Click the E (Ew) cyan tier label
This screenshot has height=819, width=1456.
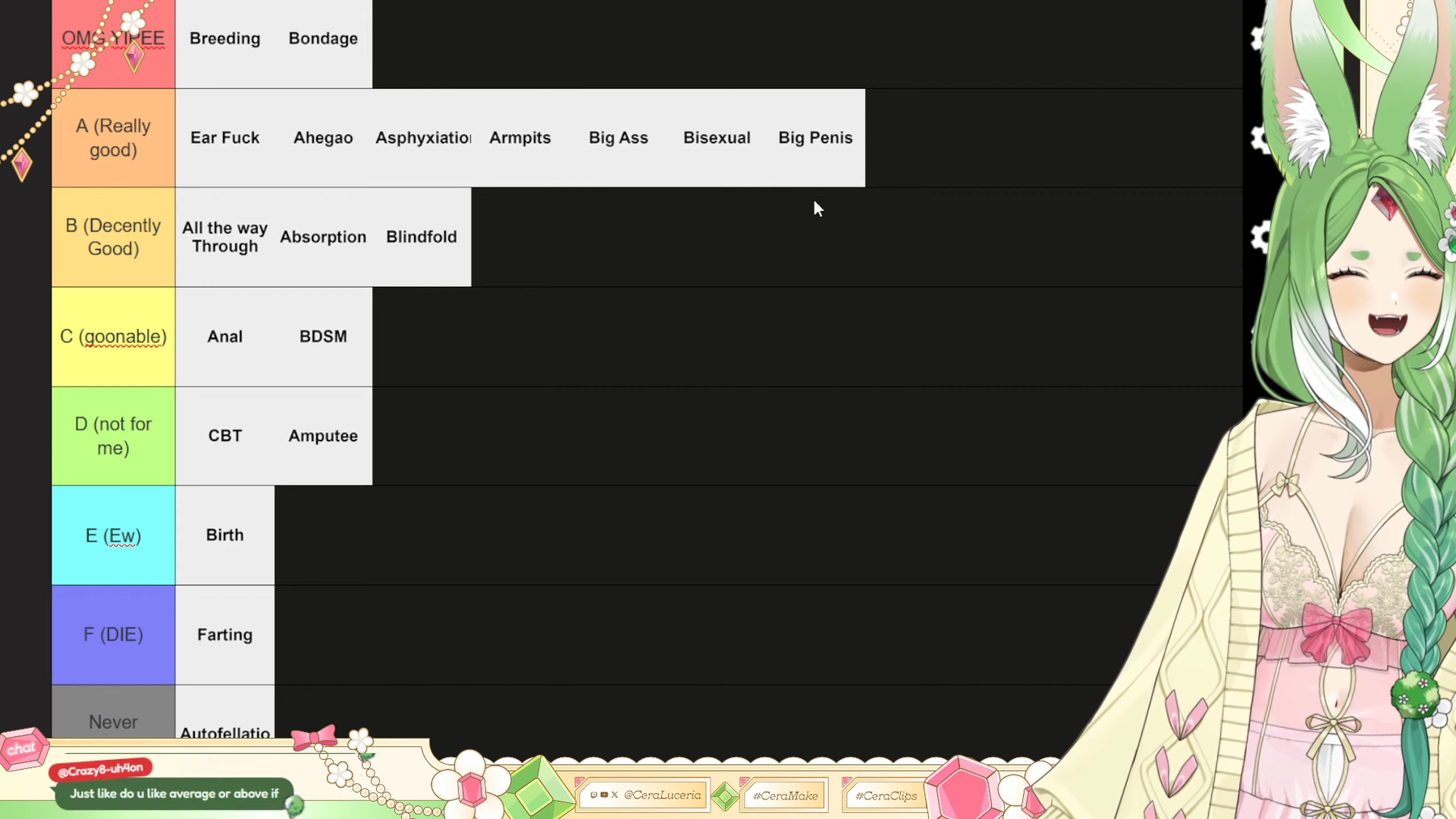[x=113, y=535]
